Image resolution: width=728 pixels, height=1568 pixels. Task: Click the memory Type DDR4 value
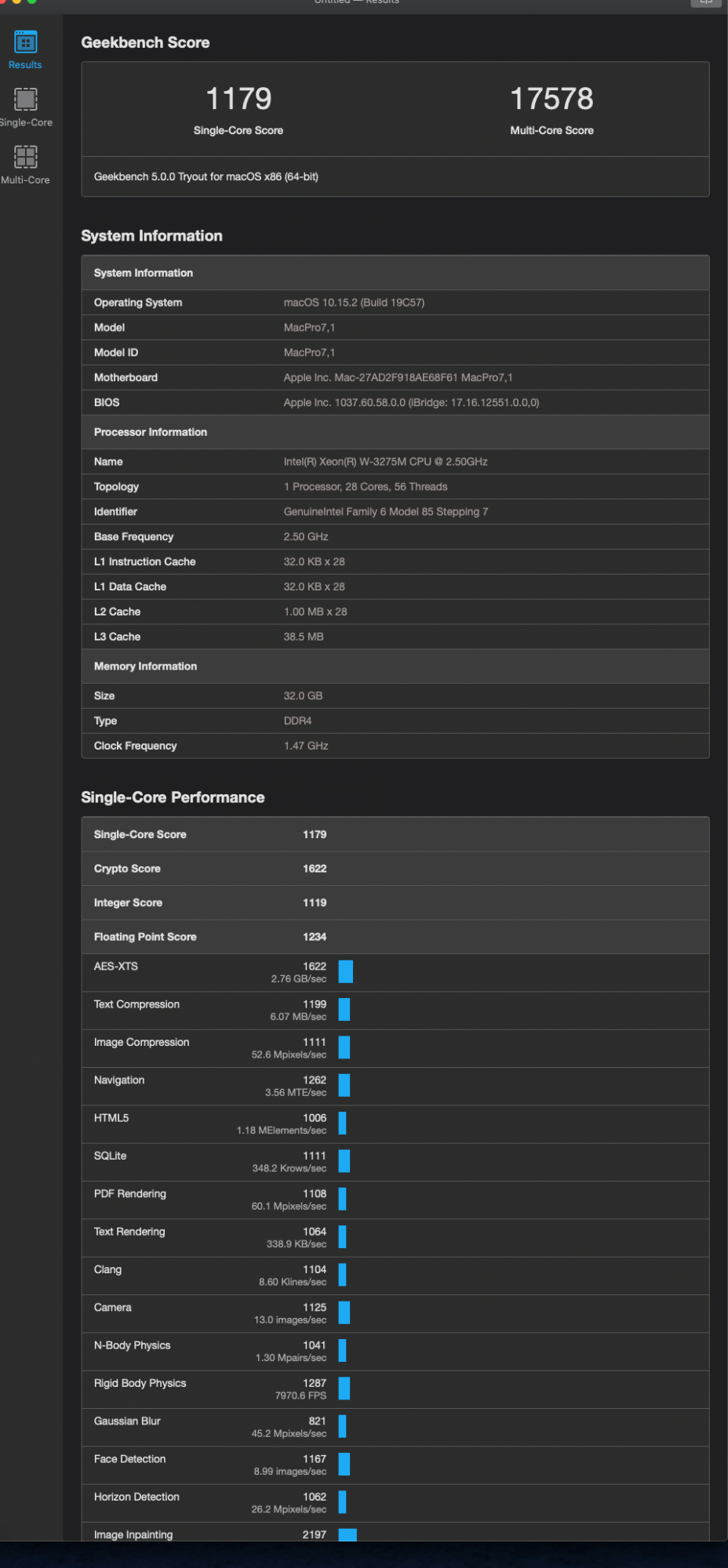click(x=297, y=721)
